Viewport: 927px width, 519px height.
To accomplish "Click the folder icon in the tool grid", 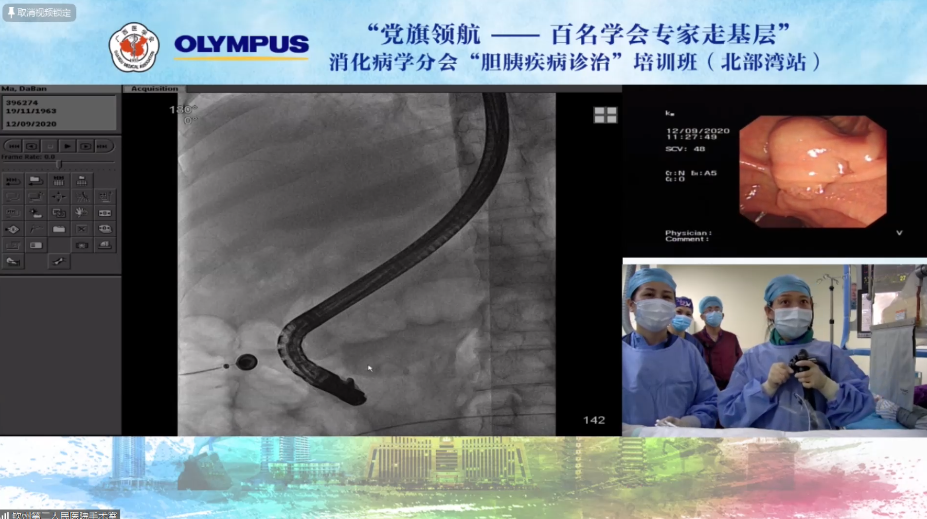I will tap(59, 229).
